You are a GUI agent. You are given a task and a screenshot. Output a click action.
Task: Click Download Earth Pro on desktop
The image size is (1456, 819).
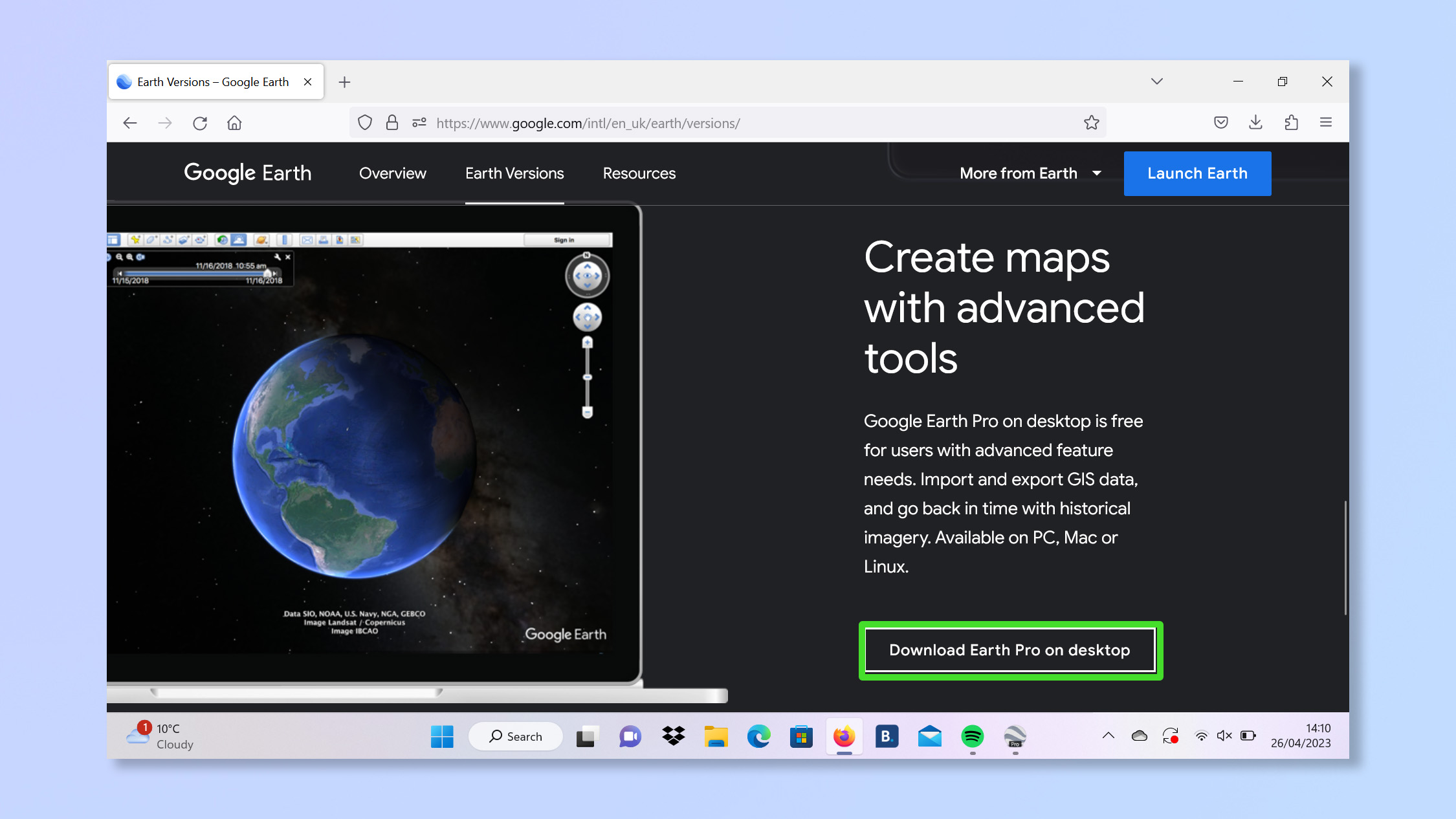click(1009, 650)
